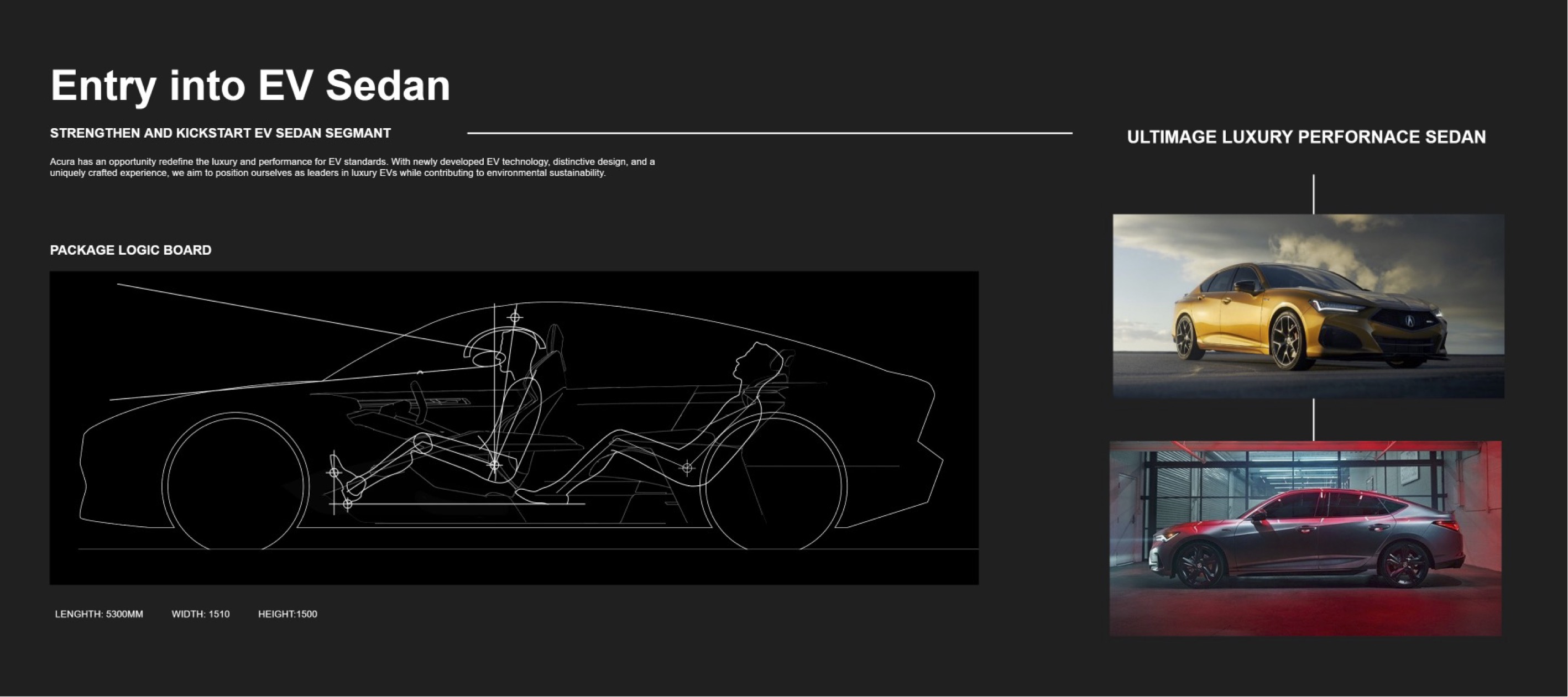Click the driver hip-point crosshair marker
This screenshot has width=1568, height=697.
tap(495, 466)
